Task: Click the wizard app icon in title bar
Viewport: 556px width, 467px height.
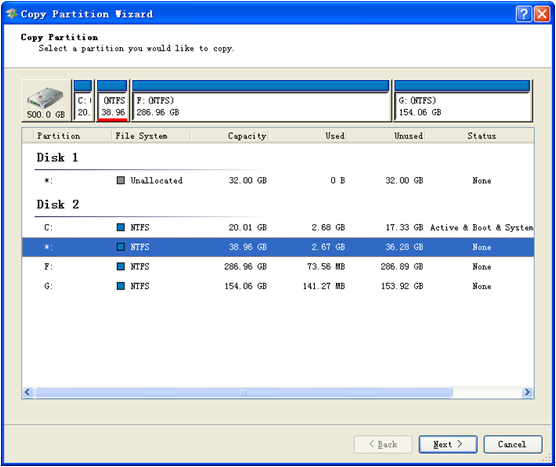Action: 12,14
